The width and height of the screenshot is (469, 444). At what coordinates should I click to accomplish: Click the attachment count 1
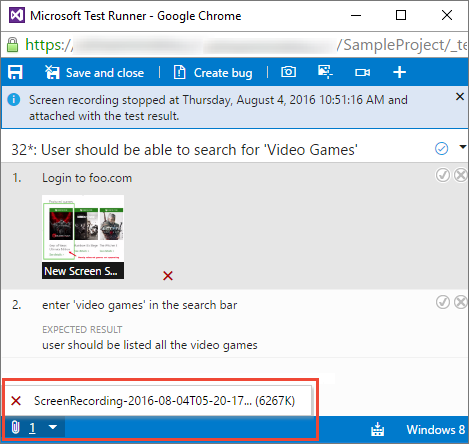(32, 428)
